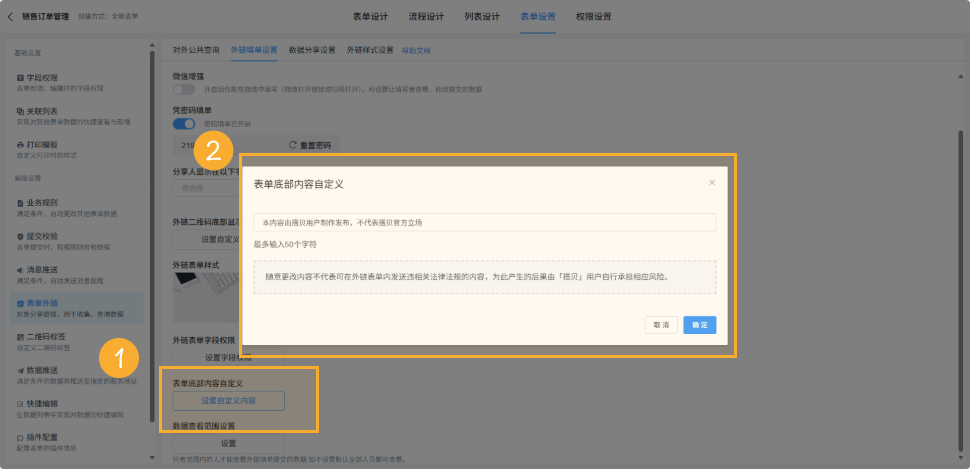Click 确定 in the dialog
970x469 pixels.
pyautogui.click(x=700, y=325)
